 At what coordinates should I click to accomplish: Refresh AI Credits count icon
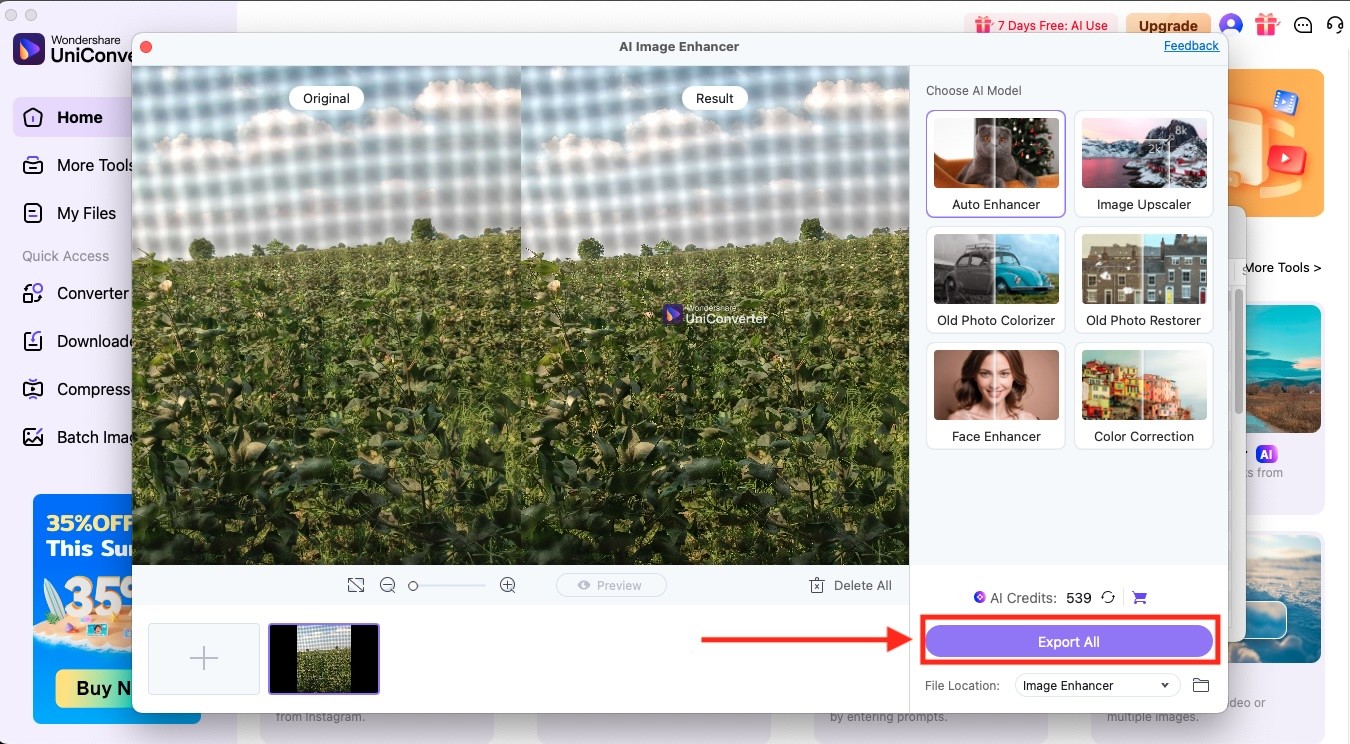[x=1108, y=597]
